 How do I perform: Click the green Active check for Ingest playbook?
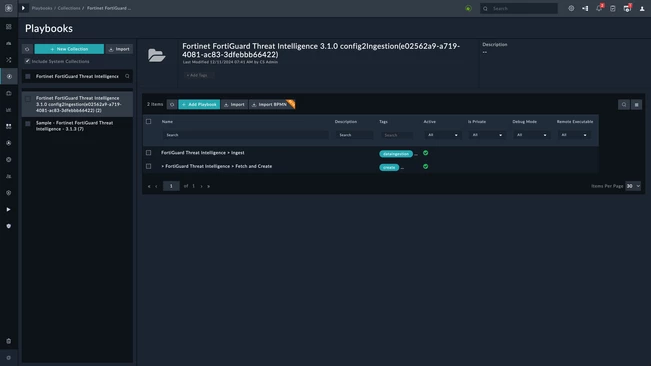[426, 153]
